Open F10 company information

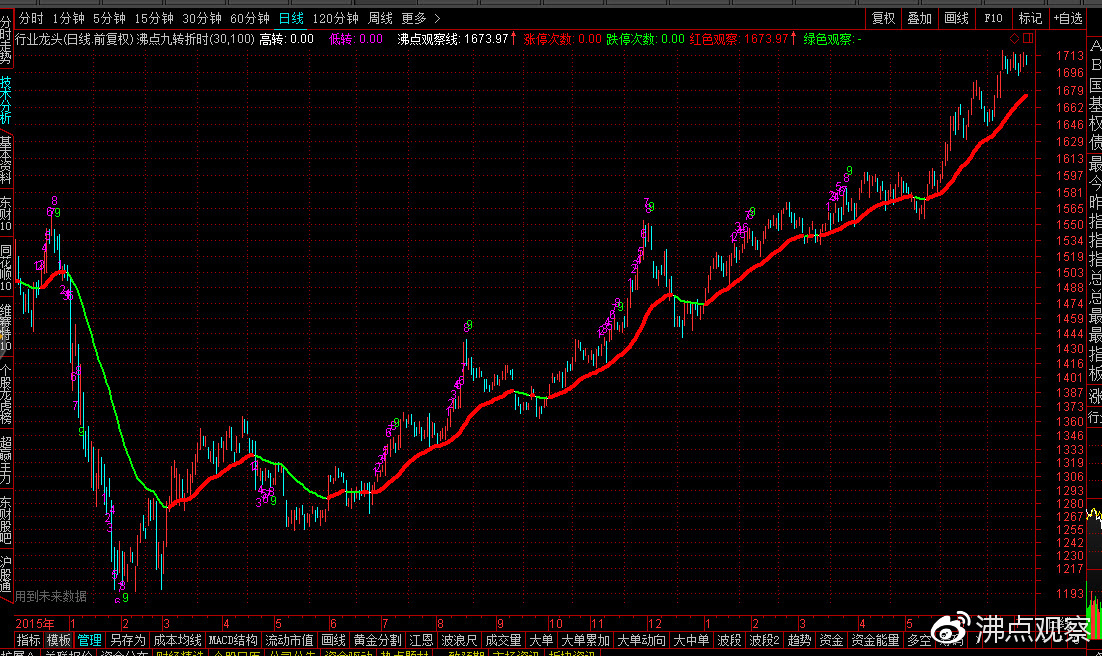point(993,18)
